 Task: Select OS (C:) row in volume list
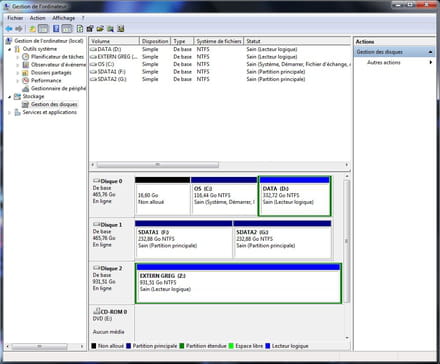tap(220, 64)
